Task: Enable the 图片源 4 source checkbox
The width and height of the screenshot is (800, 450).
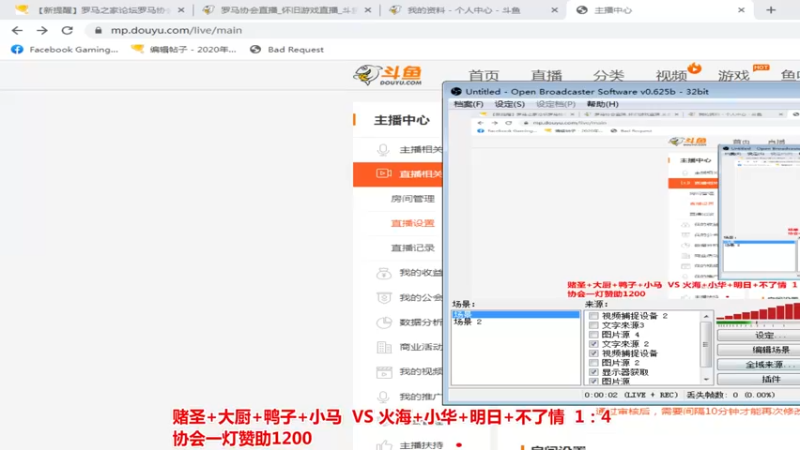Action: coord(593,335)
